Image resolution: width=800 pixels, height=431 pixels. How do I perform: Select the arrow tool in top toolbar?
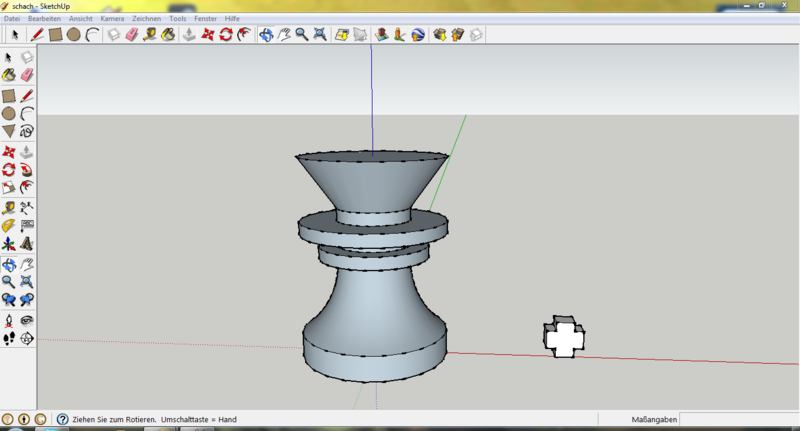pos(15,34)
